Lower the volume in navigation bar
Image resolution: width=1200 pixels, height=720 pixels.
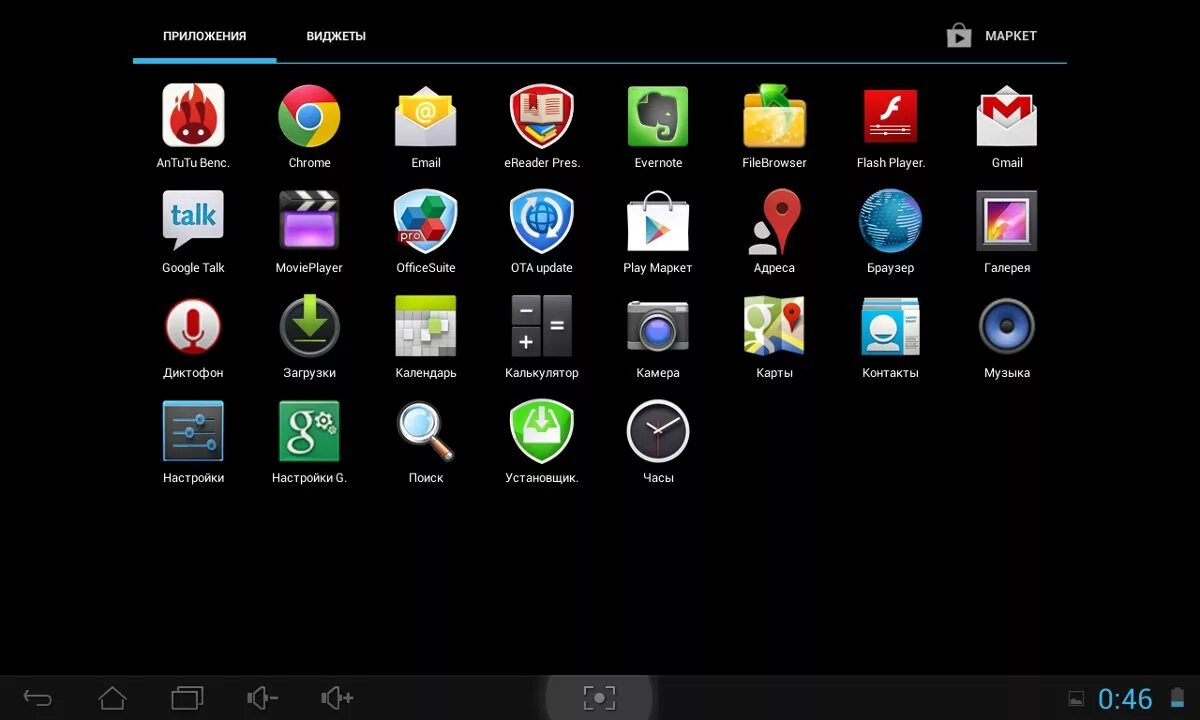click(x=263, y=697)
